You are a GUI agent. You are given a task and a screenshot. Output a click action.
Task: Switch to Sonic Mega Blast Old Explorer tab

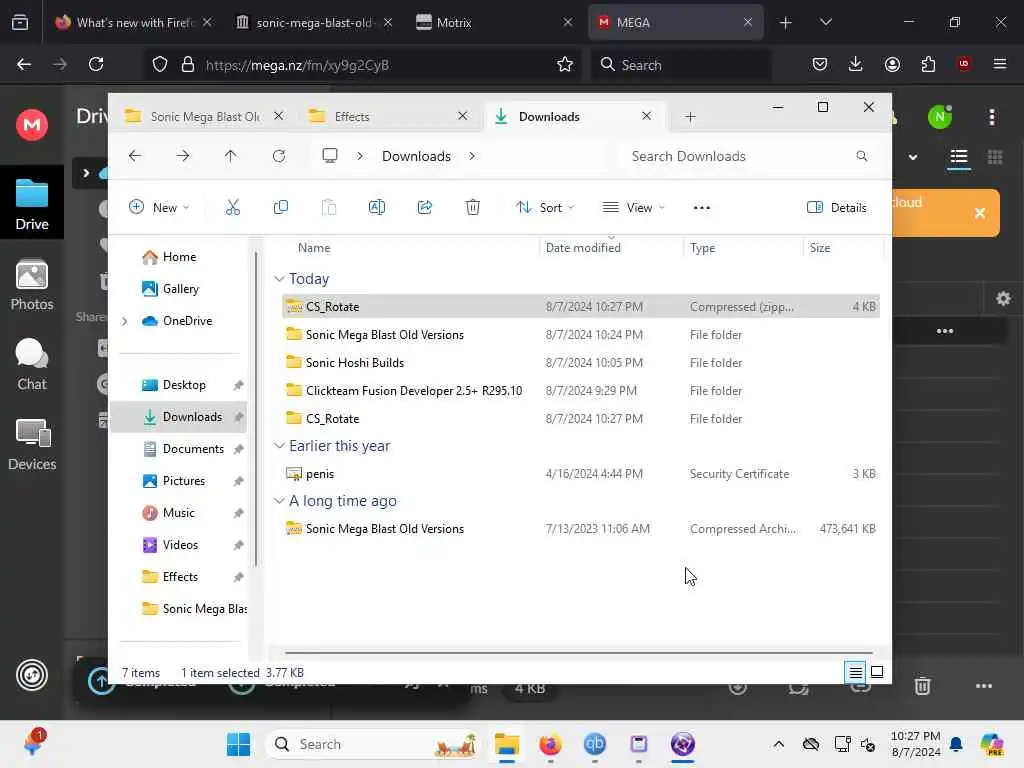[204, 117]
